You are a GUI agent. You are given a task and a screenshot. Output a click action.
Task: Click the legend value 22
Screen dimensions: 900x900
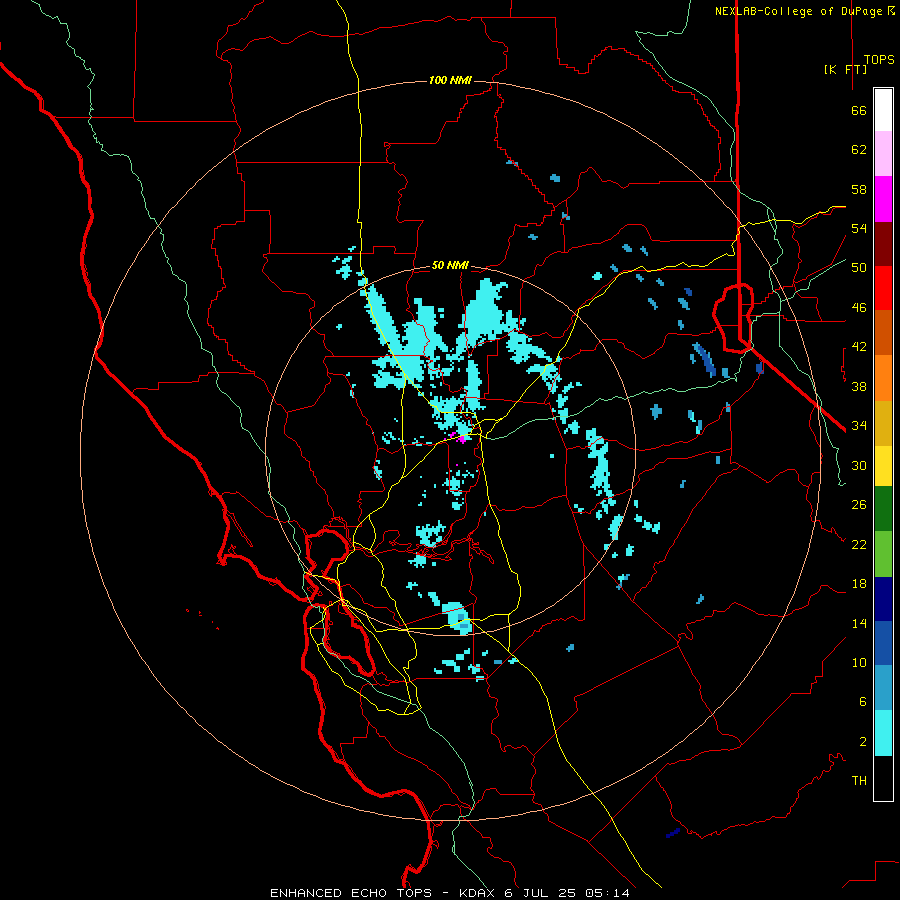[859, 544]
